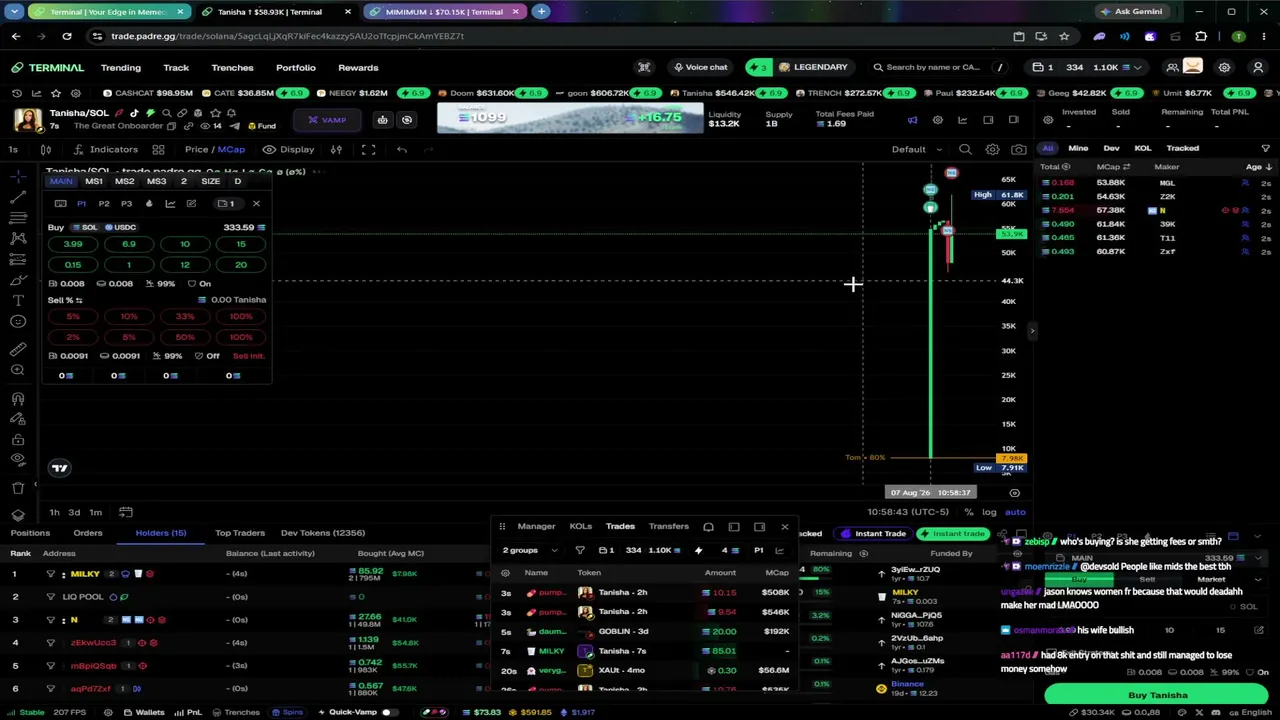Select the trend line drawing tool
Image resolution: width=1280 pixels, height=720 pixels.
point(18,197)
